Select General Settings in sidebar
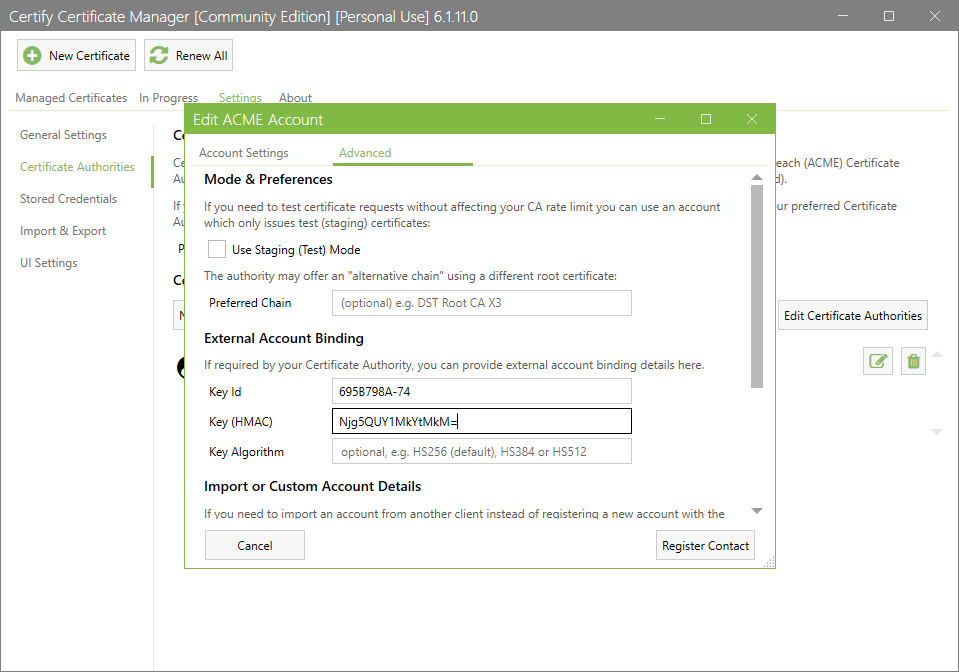The height and width of the screenshot is (672, 959). pos(63,135)
